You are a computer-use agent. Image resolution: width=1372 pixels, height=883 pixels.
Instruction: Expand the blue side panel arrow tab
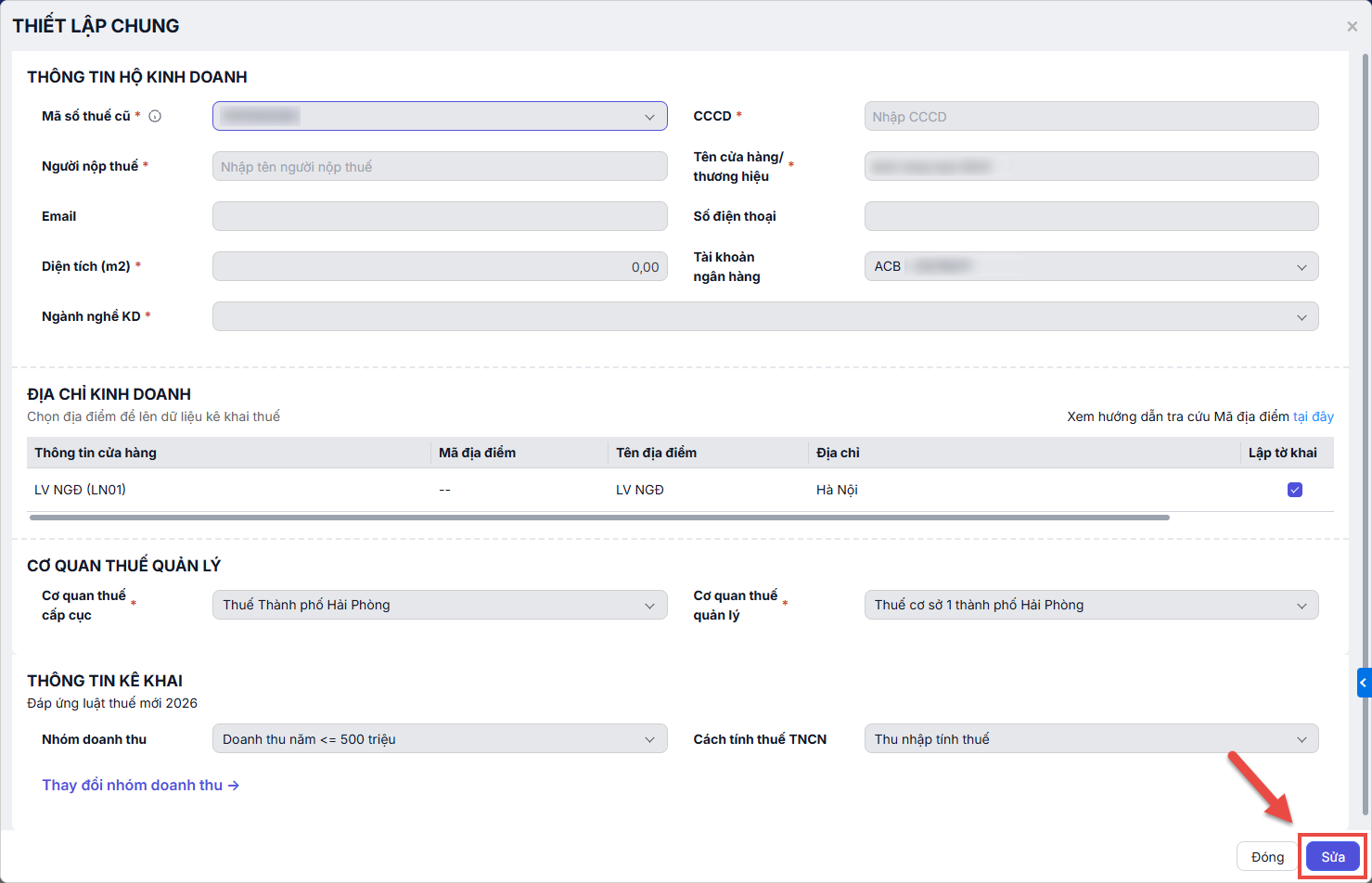(1364, 683)
